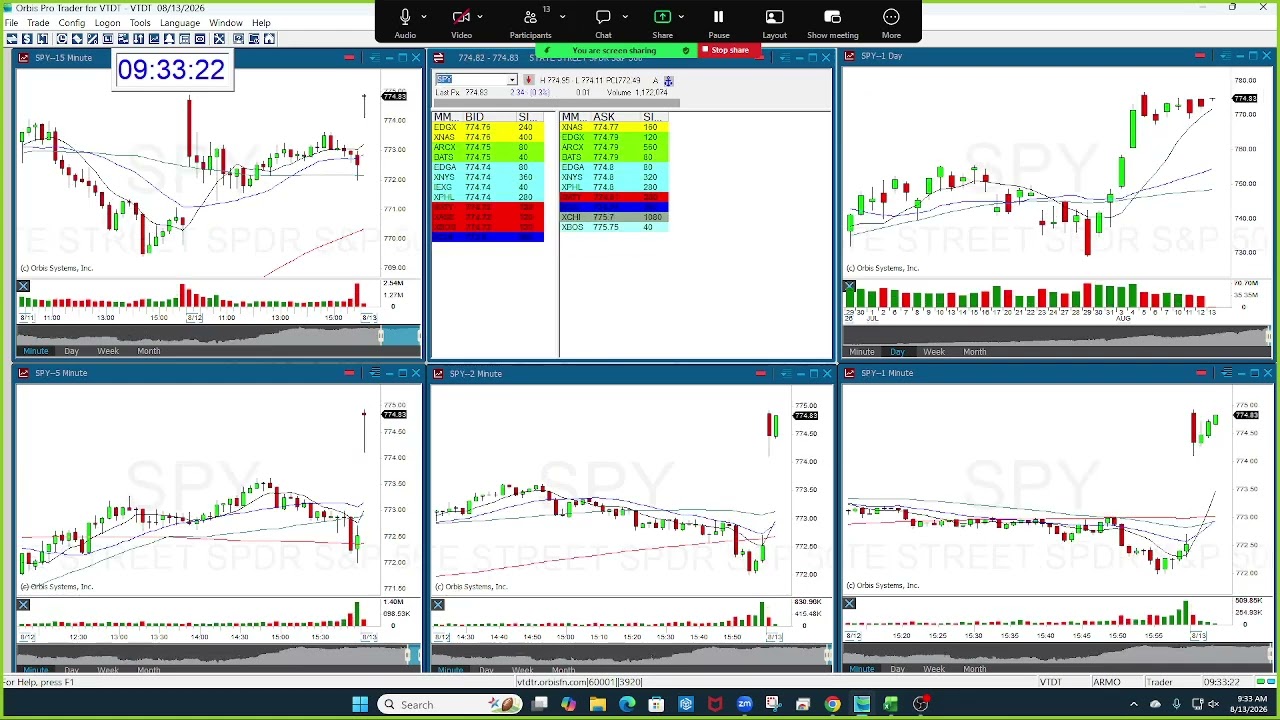Click the red Stop share button
The image size is (1280, 720).
[x=730, y=50]
